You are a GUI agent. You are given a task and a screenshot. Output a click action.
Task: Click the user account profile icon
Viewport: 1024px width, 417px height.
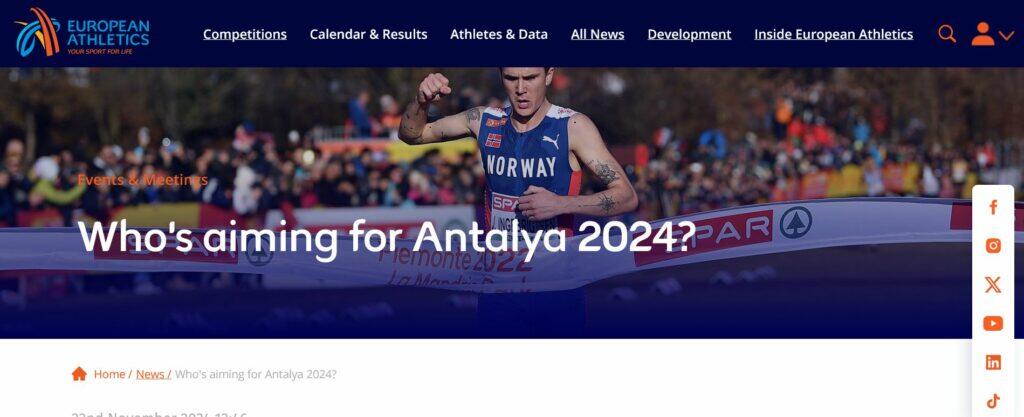click(982, 34)
